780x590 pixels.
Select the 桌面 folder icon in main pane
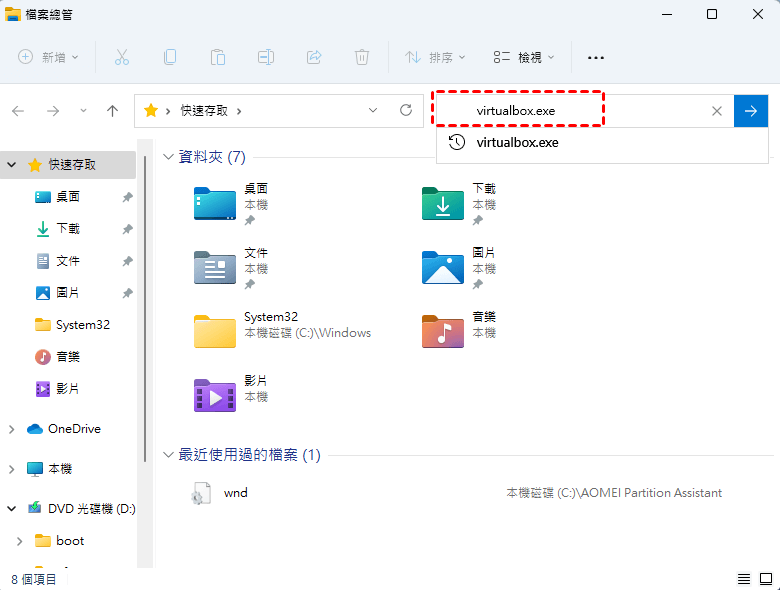pyautogui.click(x=215, y=203)
